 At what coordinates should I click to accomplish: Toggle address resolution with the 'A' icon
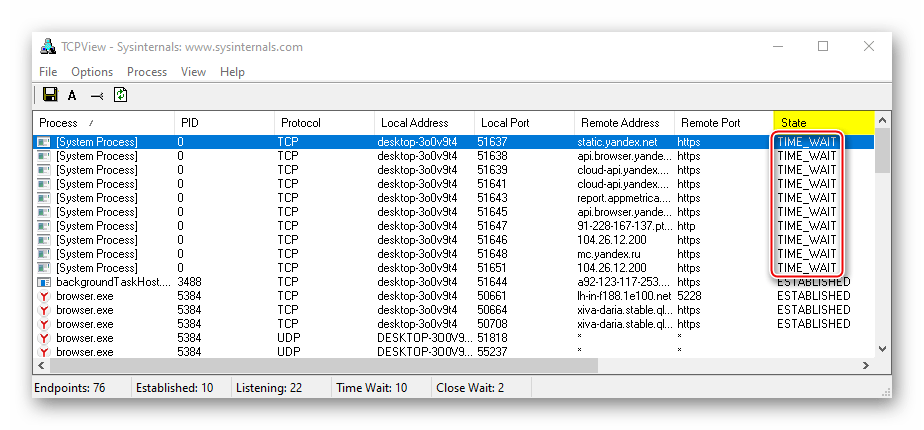pyautogui.click(x=72, y=96)
